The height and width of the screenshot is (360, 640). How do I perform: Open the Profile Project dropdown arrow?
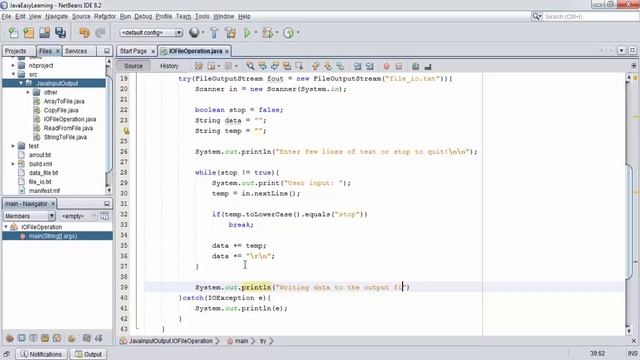coord(298,33)
